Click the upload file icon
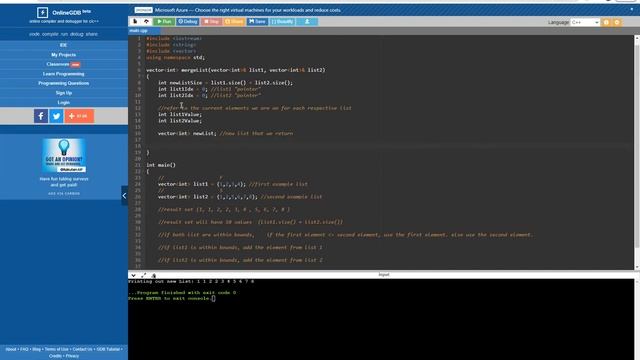 pos(147,22)
